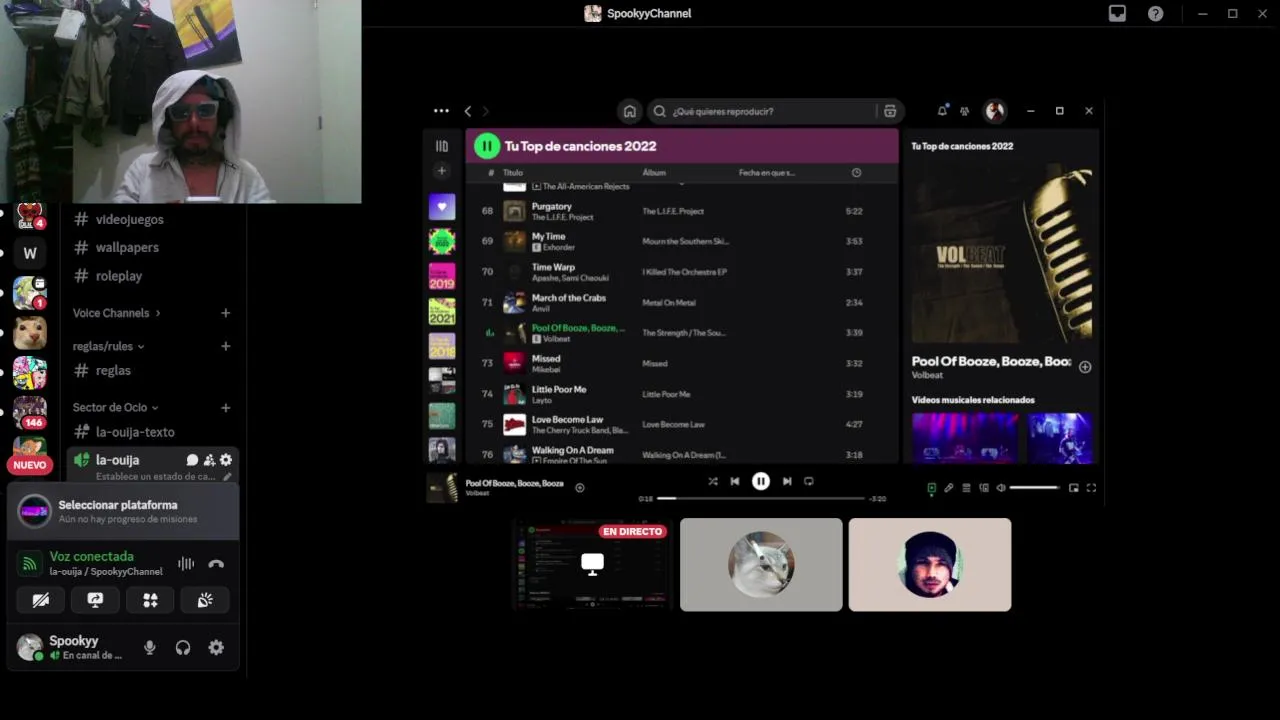Click Voz conectada status text

[92, 556]
